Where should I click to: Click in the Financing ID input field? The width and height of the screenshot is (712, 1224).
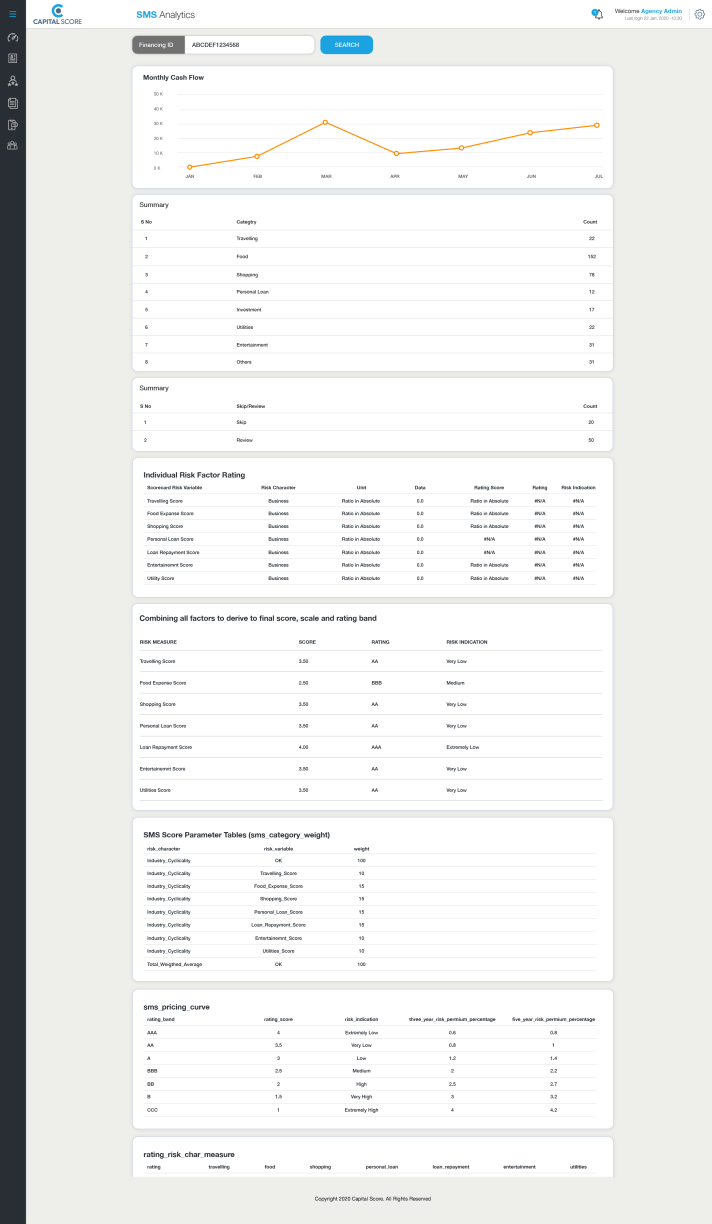coord(250,45)
